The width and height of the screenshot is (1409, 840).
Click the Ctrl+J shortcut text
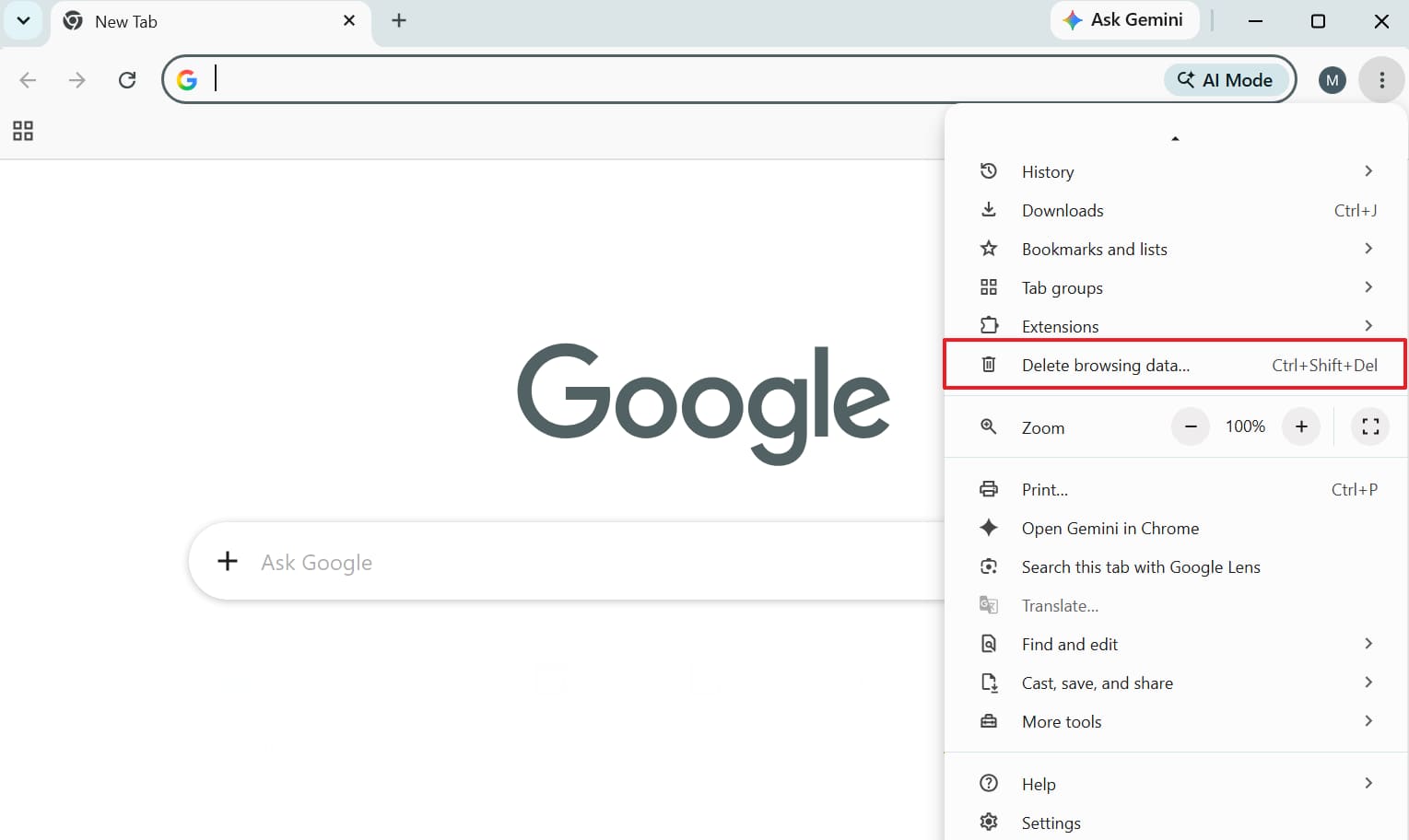1356,210
